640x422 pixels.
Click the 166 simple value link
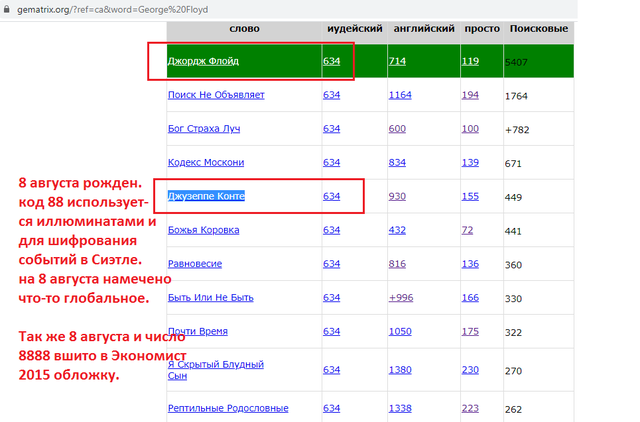point(470,298)
